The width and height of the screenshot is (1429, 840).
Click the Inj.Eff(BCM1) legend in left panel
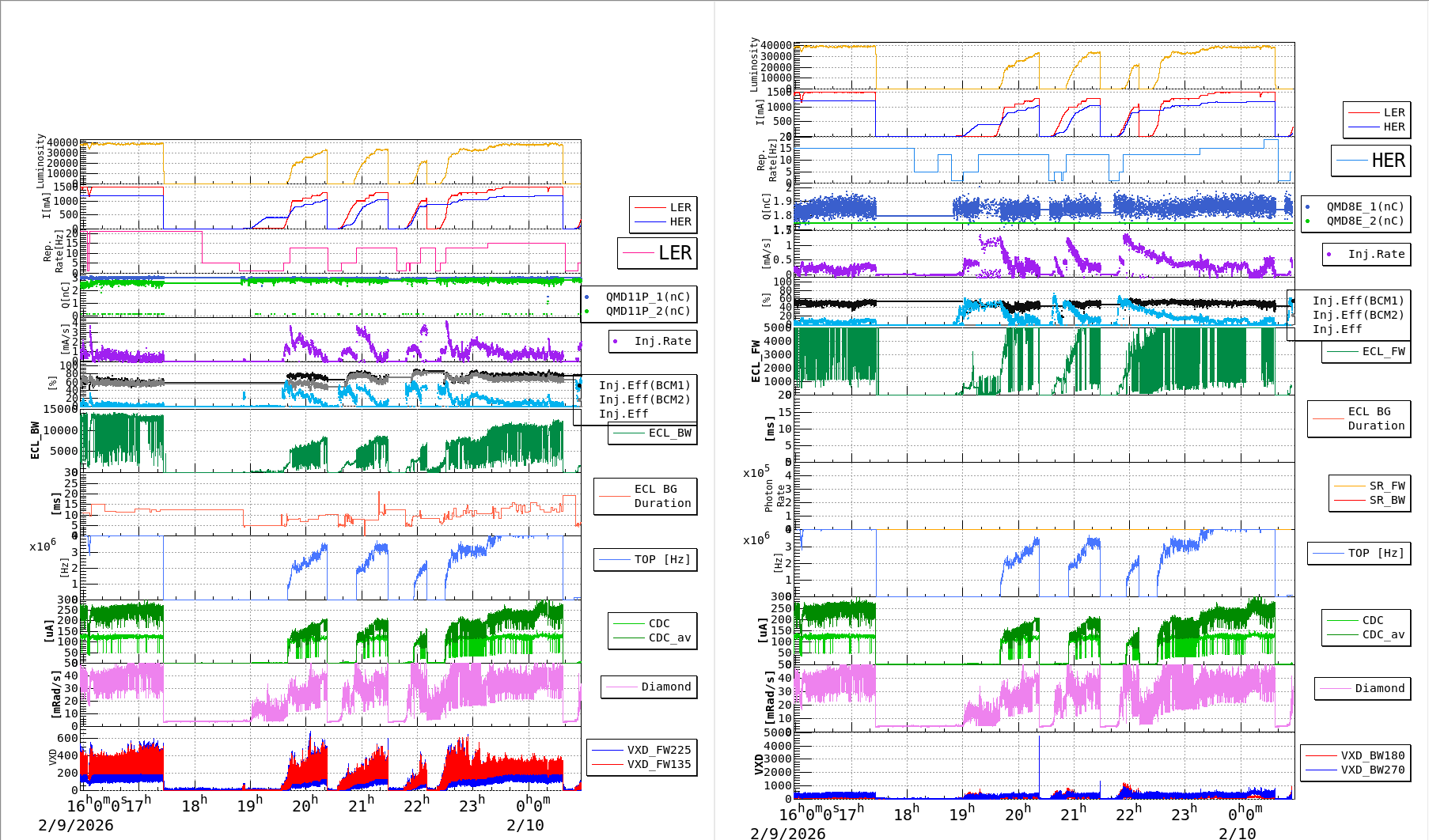pos(644,385)
